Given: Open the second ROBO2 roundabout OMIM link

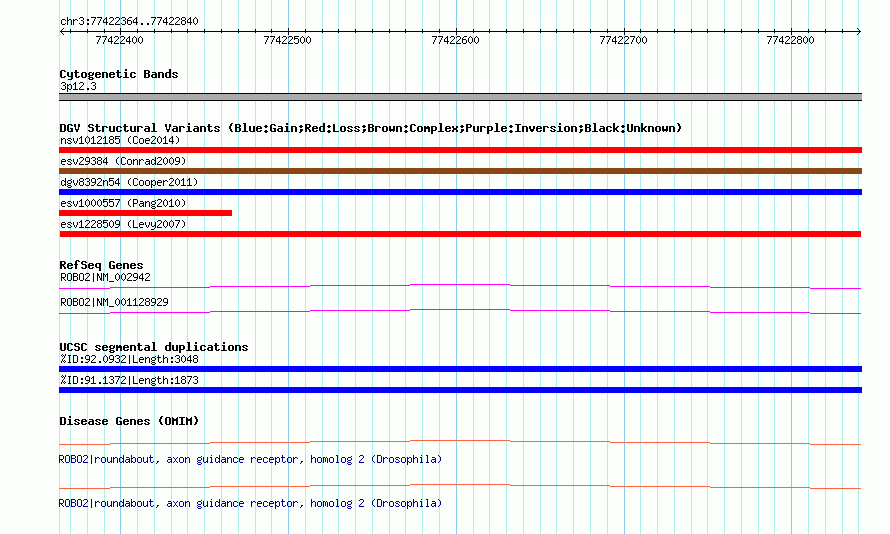Looking at the screenshot, I should click(250, 503).
